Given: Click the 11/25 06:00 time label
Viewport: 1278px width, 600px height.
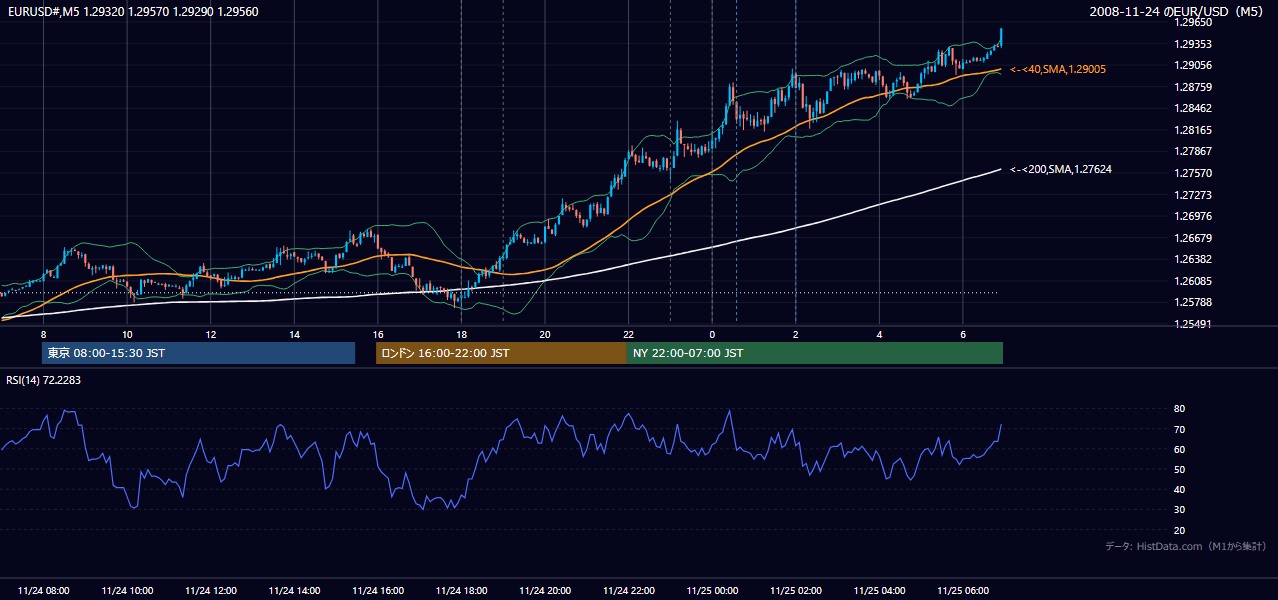Looking at the screenshot, I should pyautogui.click(x=963, y=591).
